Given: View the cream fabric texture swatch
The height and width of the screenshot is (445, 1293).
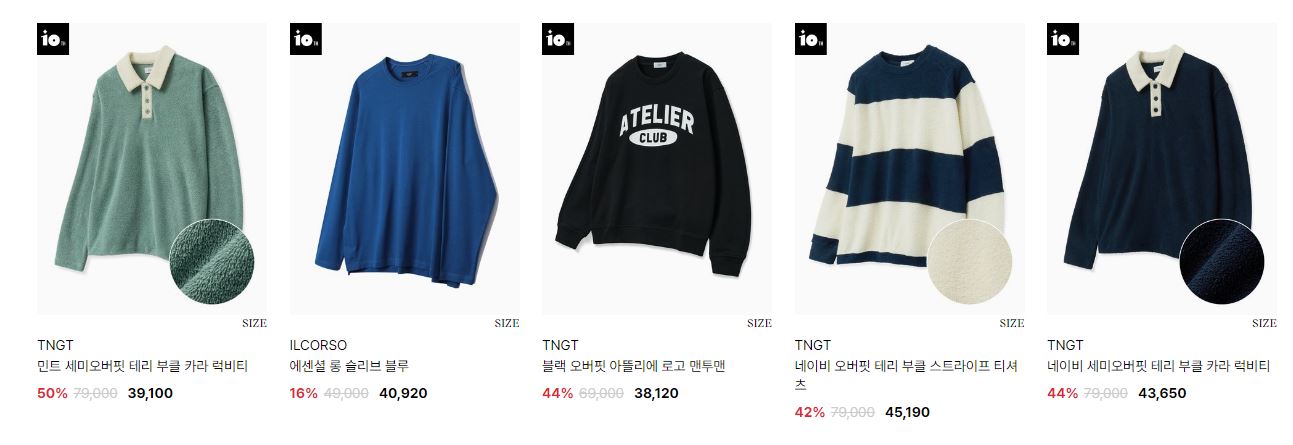Looking at the screenshot, I should [x=970, y=263].
